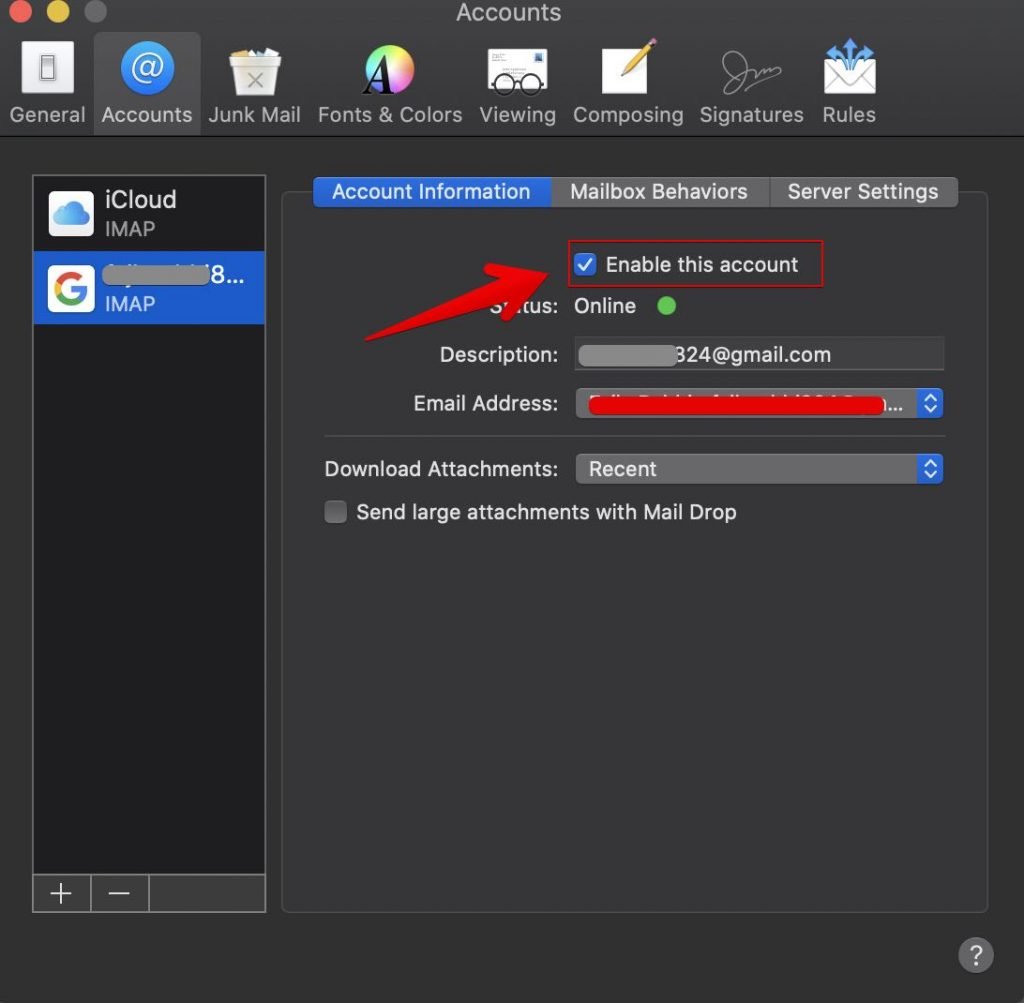Click the Rules preferences icon
Screen dimensions: 1024x1003
849,72
